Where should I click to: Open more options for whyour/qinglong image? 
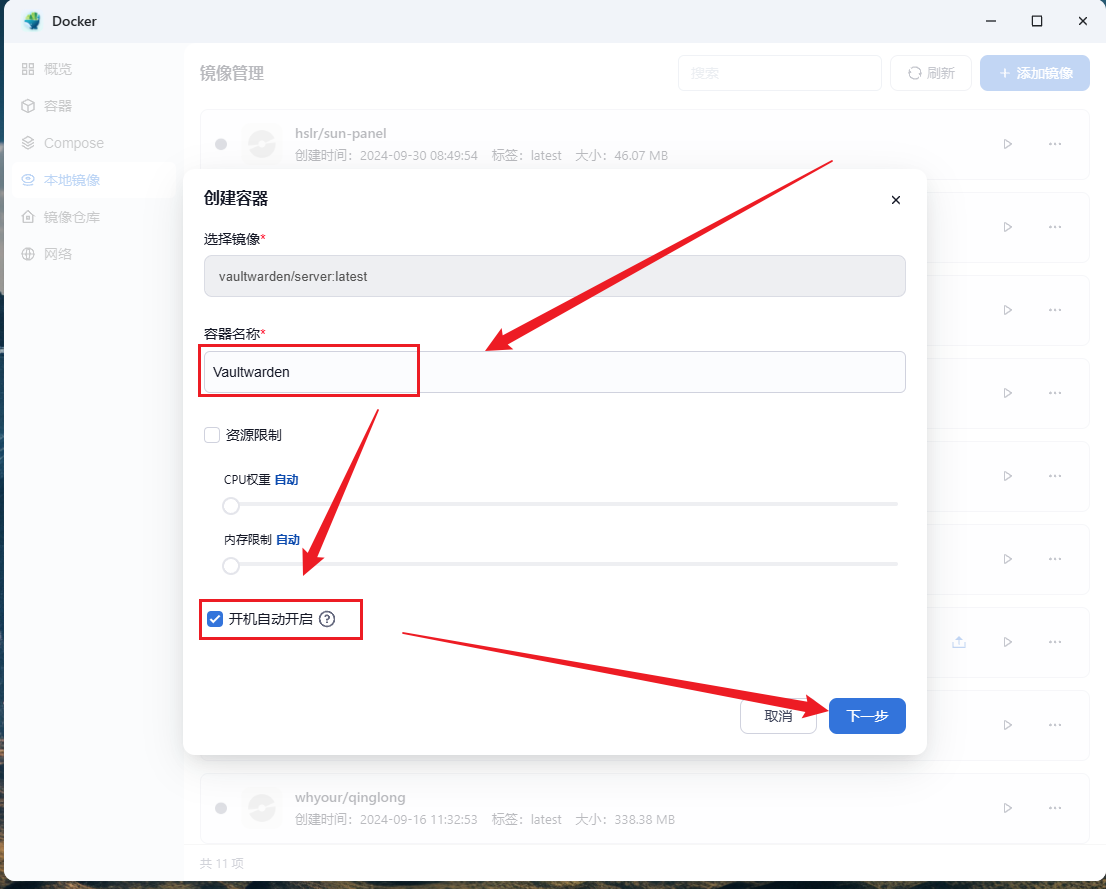1054,808
